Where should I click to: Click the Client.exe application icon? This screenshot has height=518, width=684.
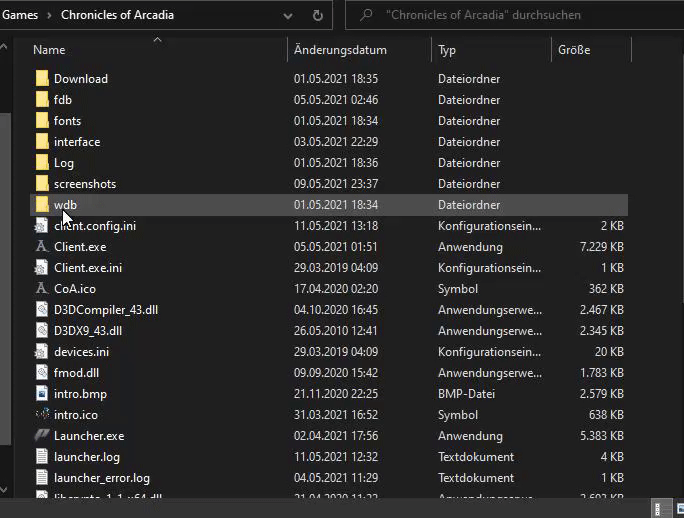(x=42, y=246)
